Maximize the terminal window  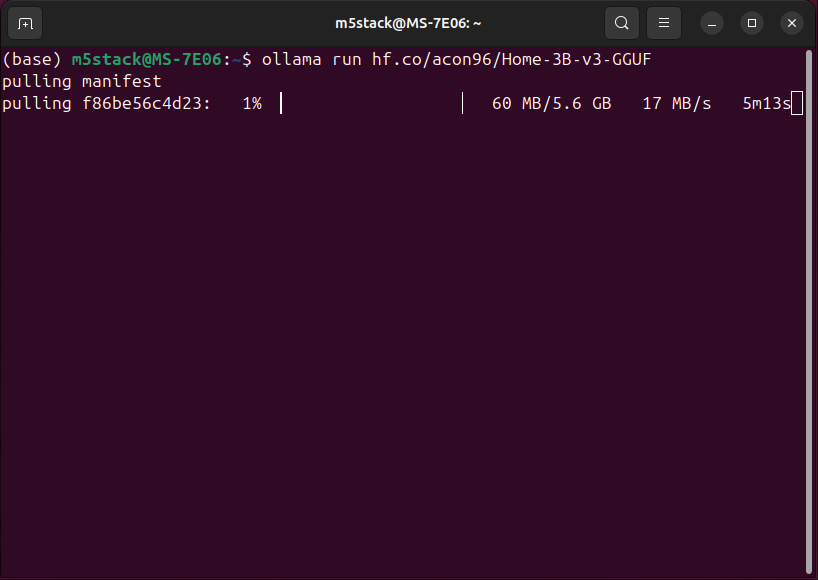(752, 22)
